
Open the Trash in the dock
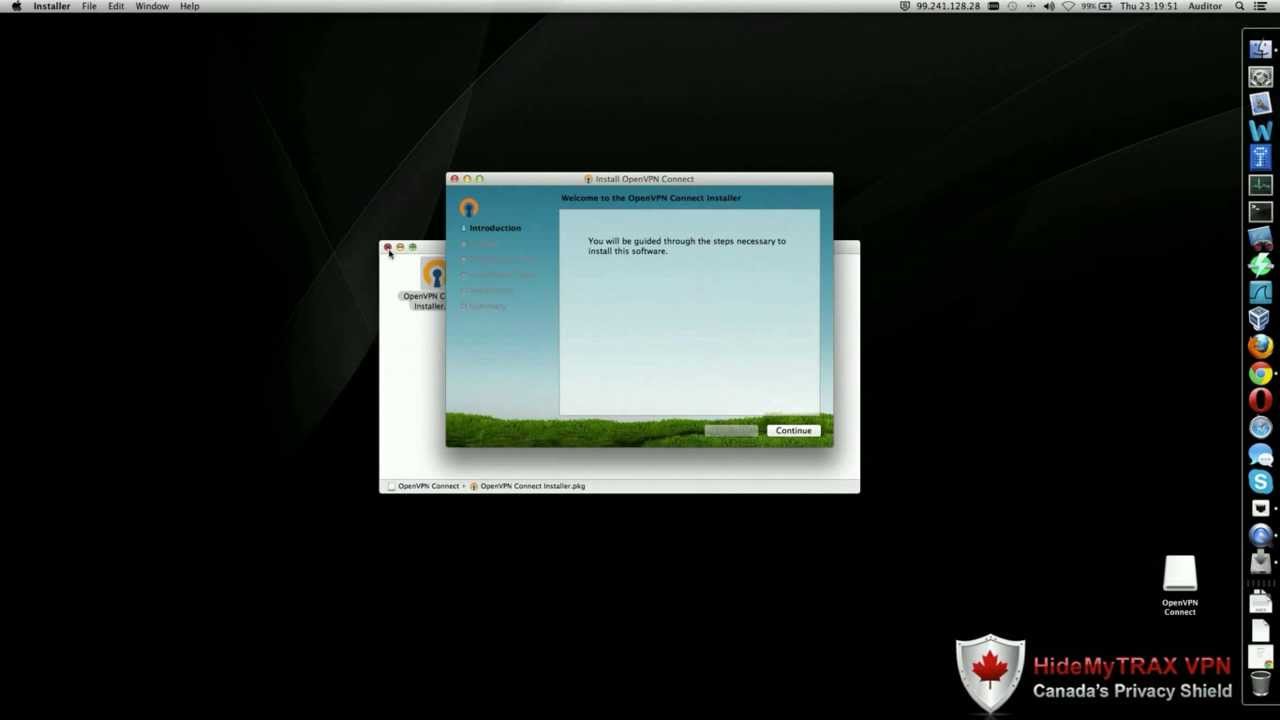1260,685
